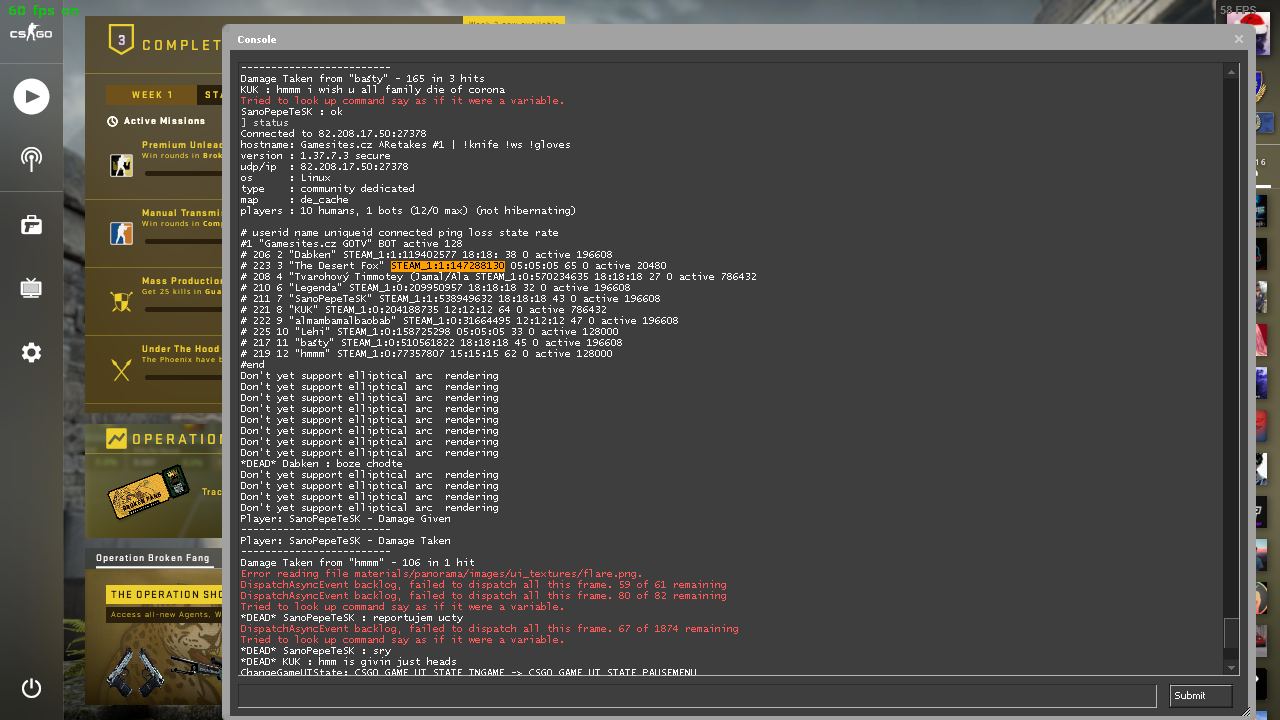Click the Mass Production mission icon

pyautogui.click(x=122, y=302)
